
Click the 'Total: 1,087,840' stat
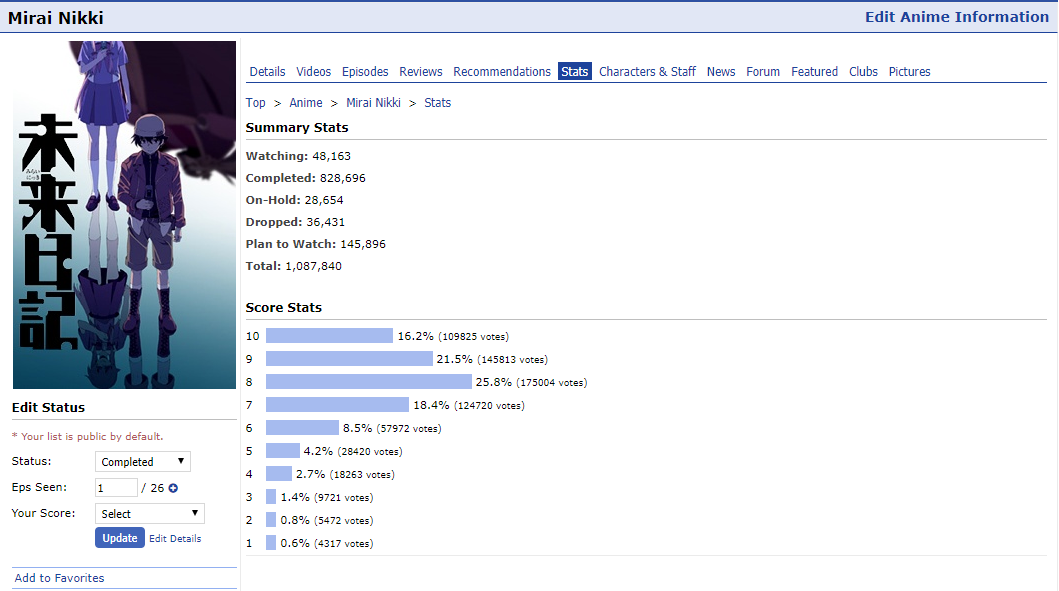294,266
